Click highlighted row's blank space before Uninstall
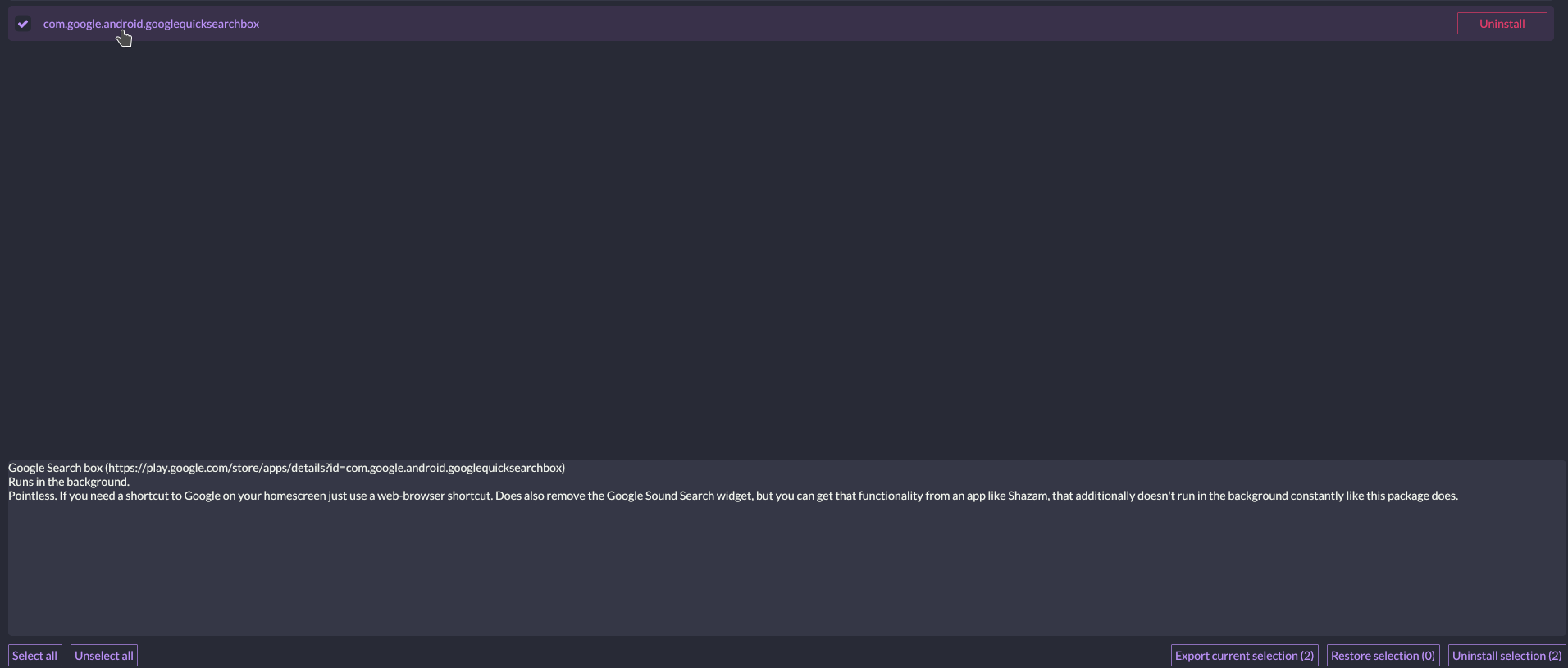This screenshot has width=1568, height=668. click(x=853, y=24)
